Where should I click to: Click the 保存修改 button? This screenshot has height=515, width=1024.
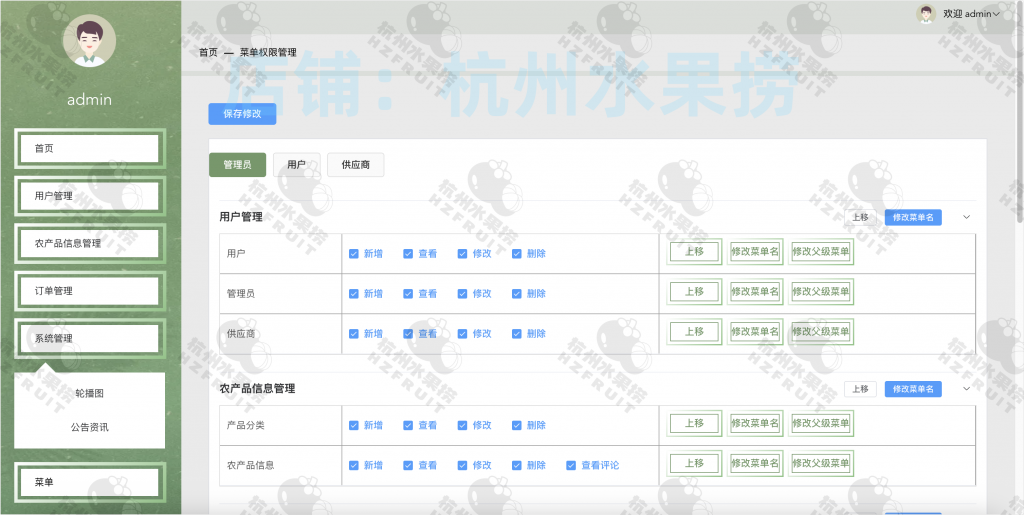coord(242,114)
